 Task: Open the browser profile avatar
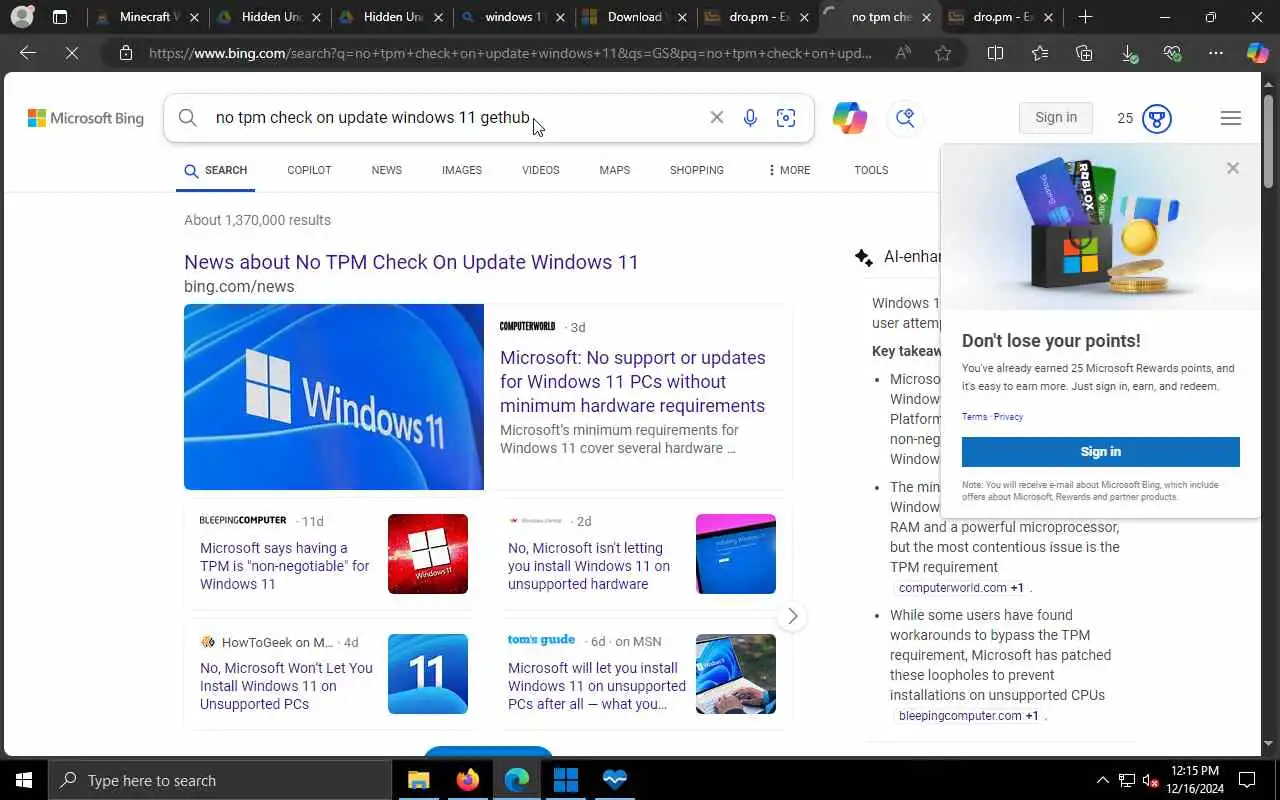[x=22, y=17]
